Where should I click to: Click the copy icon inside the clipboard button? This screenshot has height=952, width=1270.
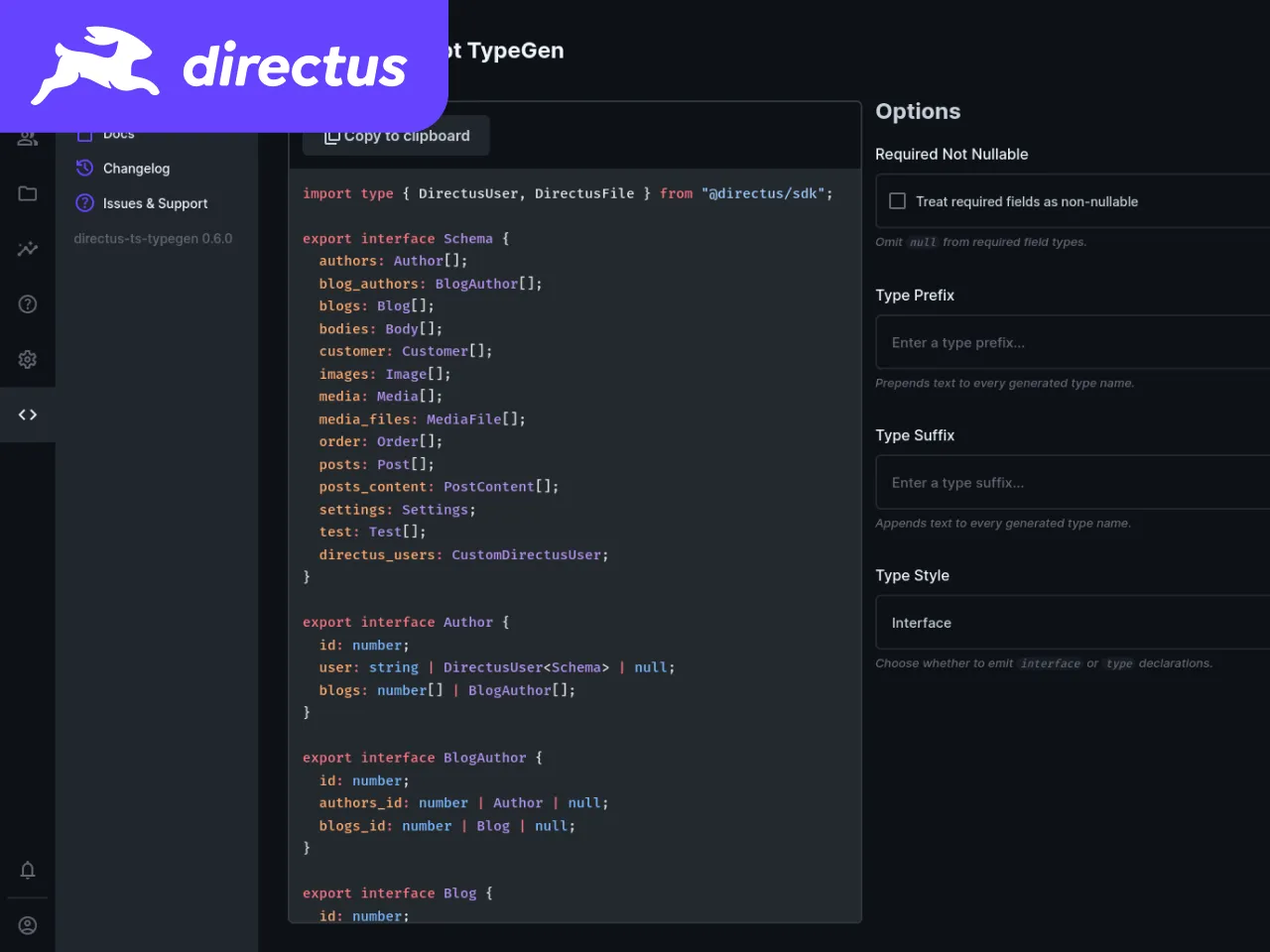click(x=331, y=136)
